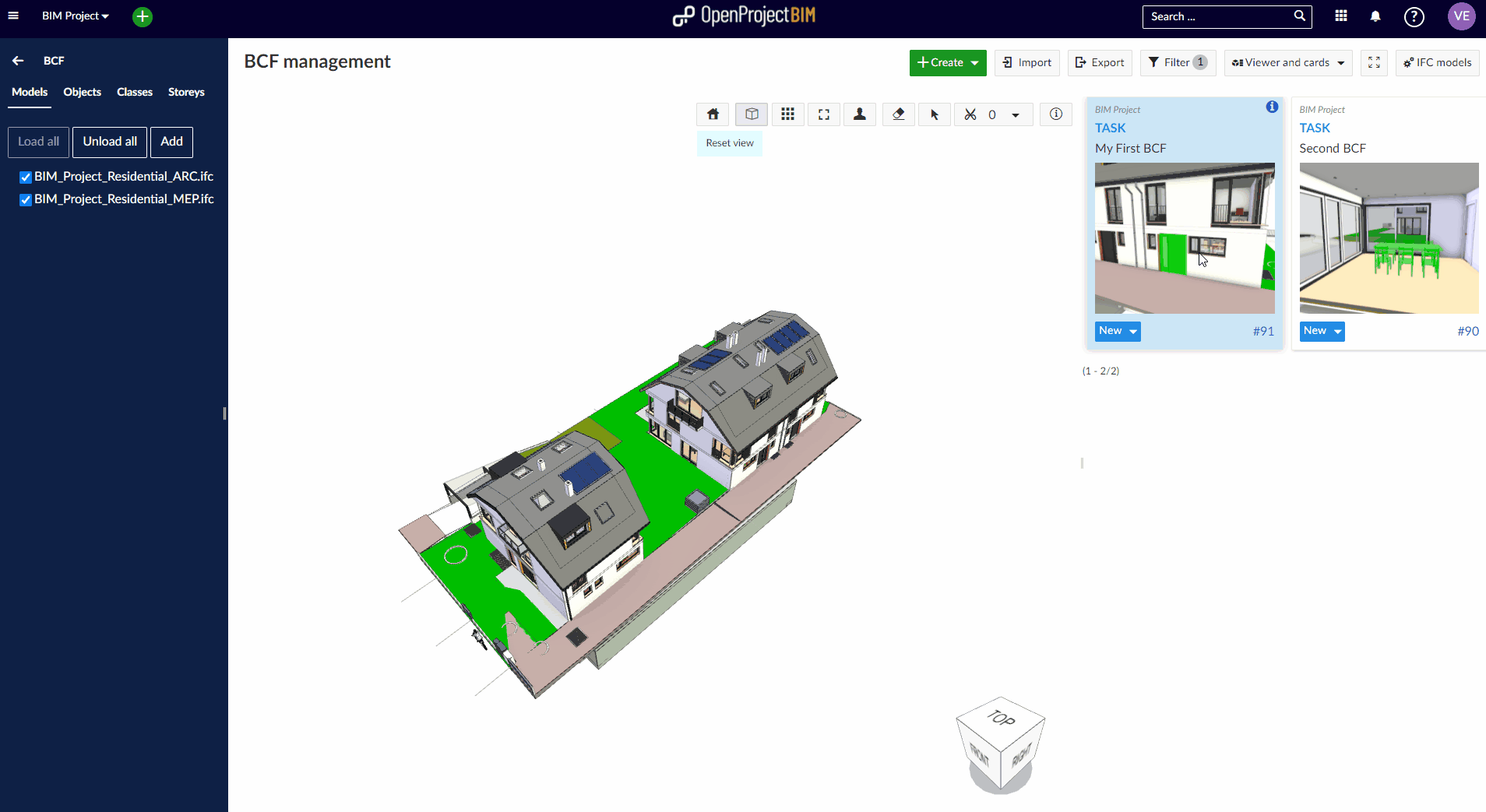Screen dimensions: 1486x812
Task: Toggle 3D perspective cube icon in viewer toolbar
Action: point(752,114)
